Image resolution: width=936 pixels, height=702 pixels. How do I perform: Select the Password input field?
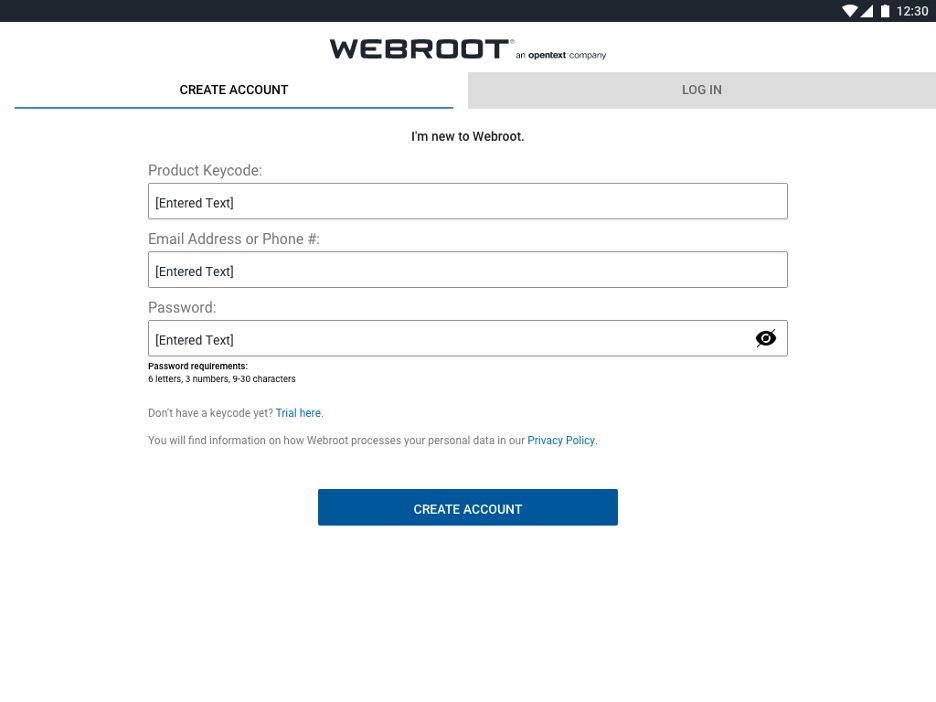click(x=450, y=339)
